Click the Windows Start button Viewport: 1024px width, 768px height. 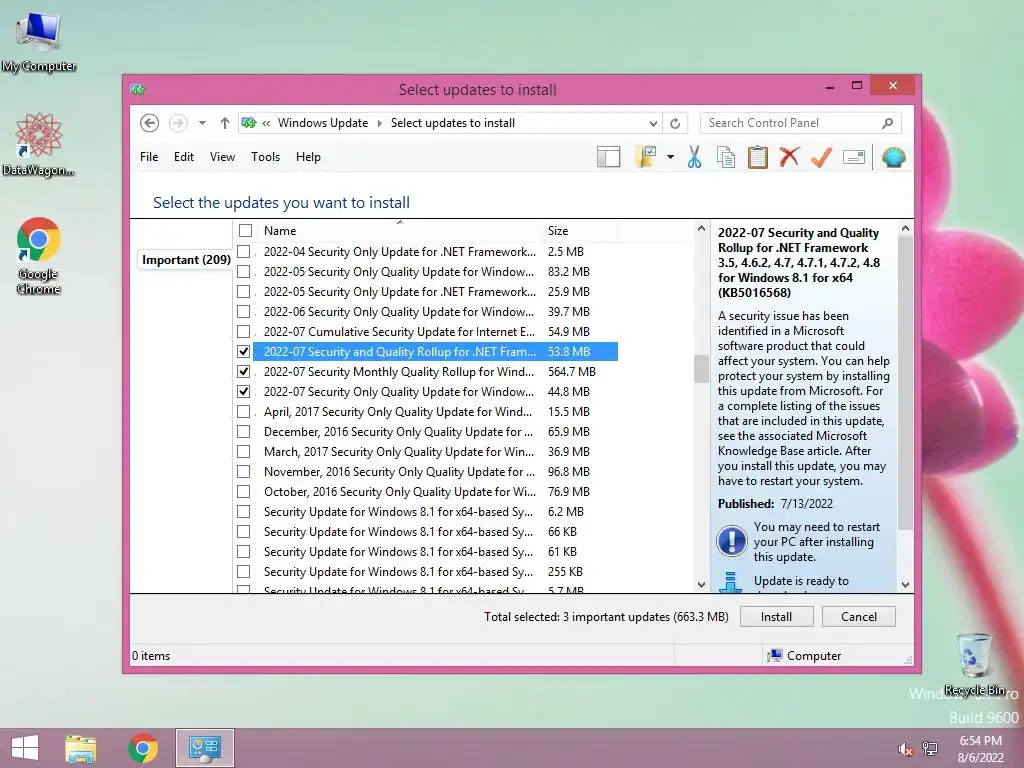pos(25,748)
